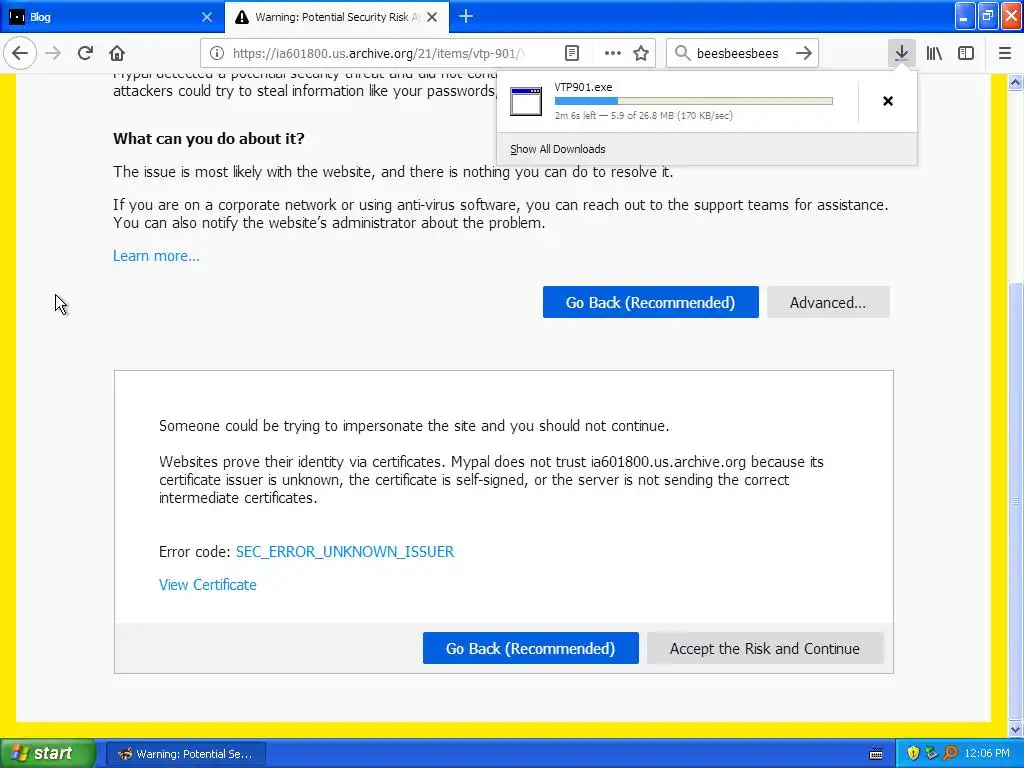Viewport: 1024px width, 768px height.
Task: Show sidebars icon
Action: (x=966, y=53)
